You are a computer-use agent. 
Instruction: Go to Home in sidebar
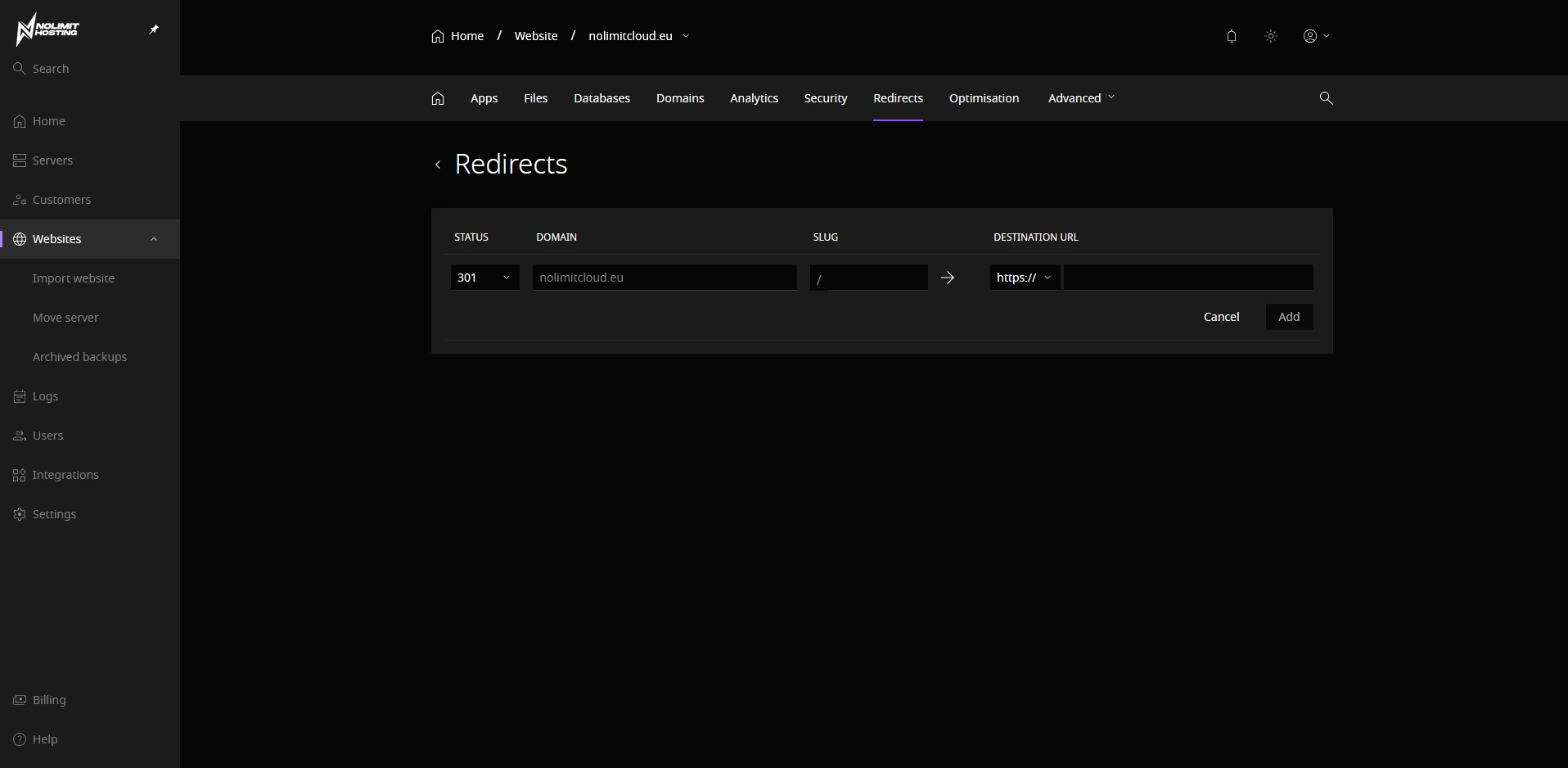tap(90, 121)
